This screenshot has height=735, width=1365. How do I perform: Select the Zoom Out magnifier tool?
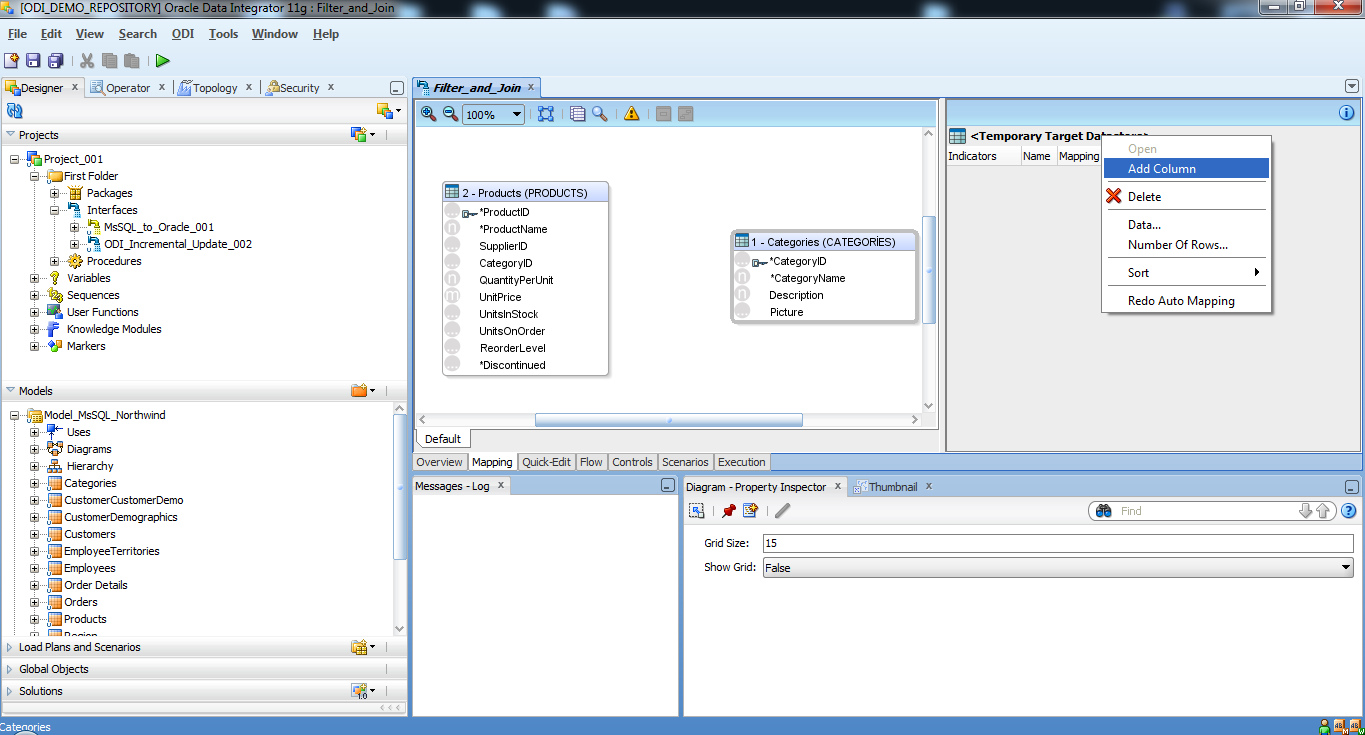coord(449,113)
